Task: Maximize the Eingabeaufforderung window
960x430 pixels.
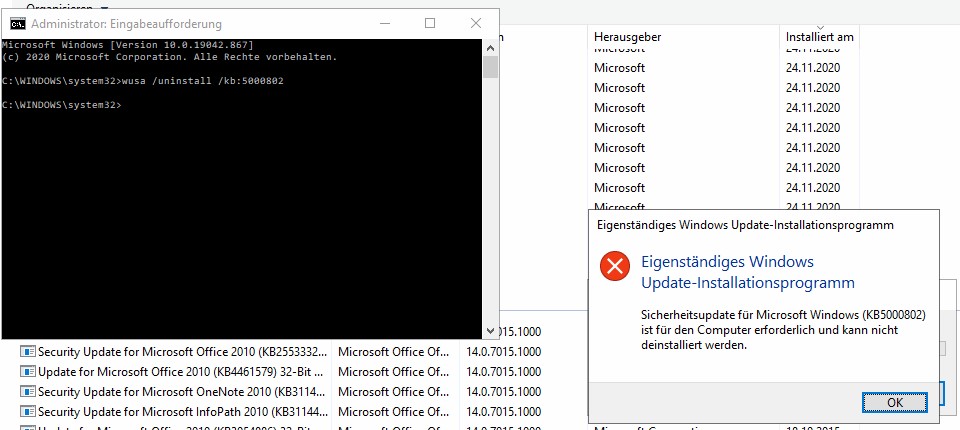Action: coord(430,23)
